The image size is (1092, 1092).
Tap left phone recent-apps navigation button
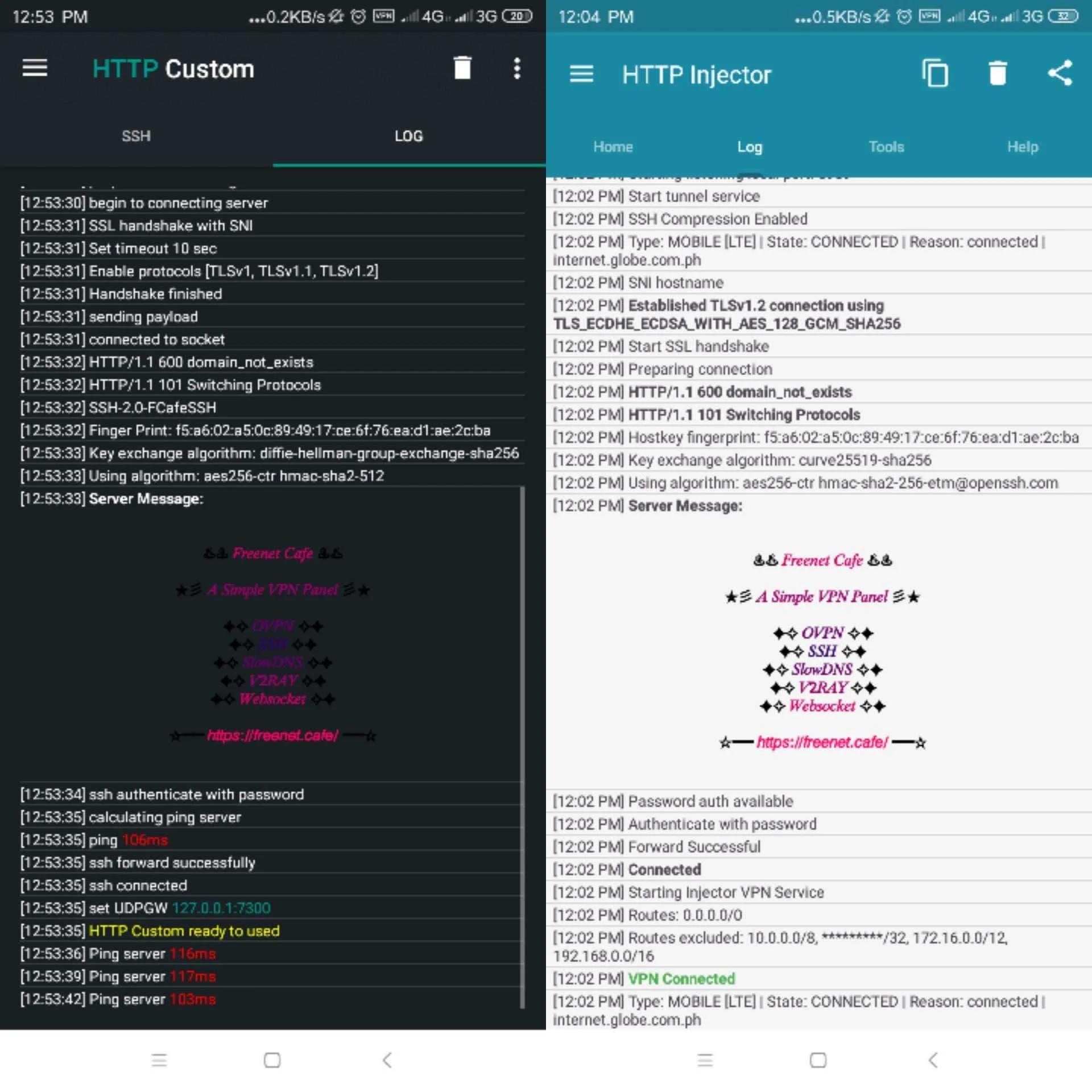tap(159, 1060)
